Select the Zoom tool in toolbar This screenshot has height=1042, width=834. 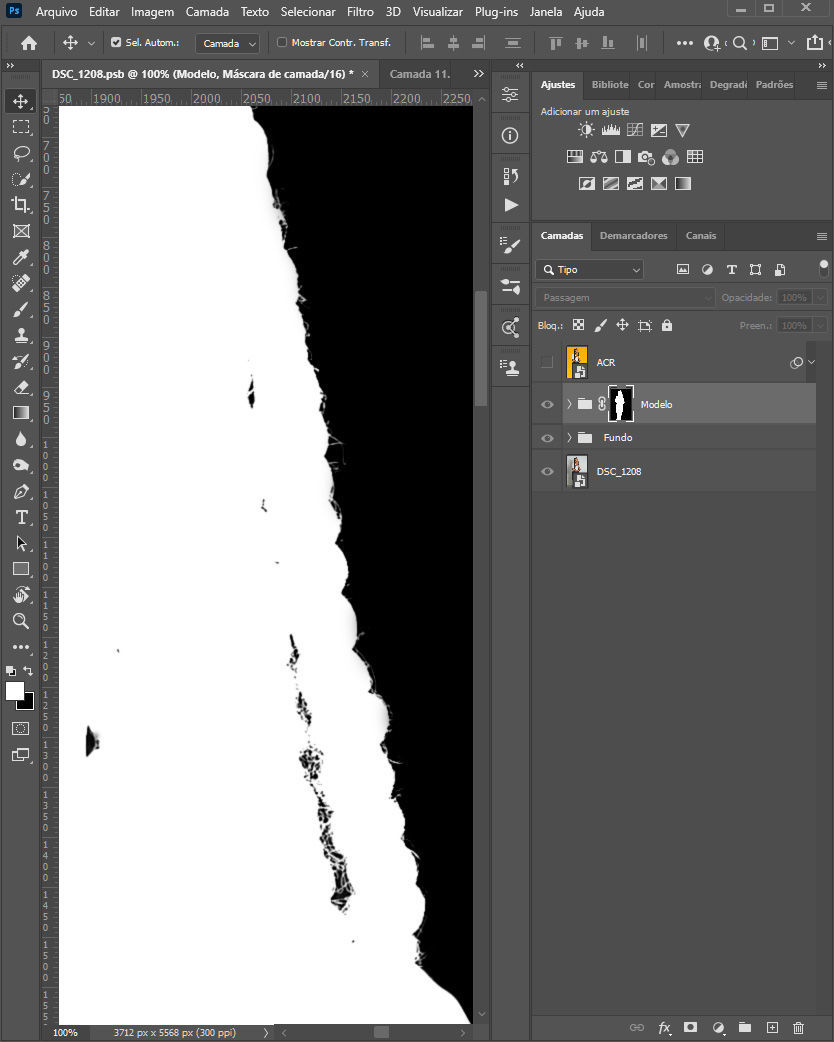point(21,621)
